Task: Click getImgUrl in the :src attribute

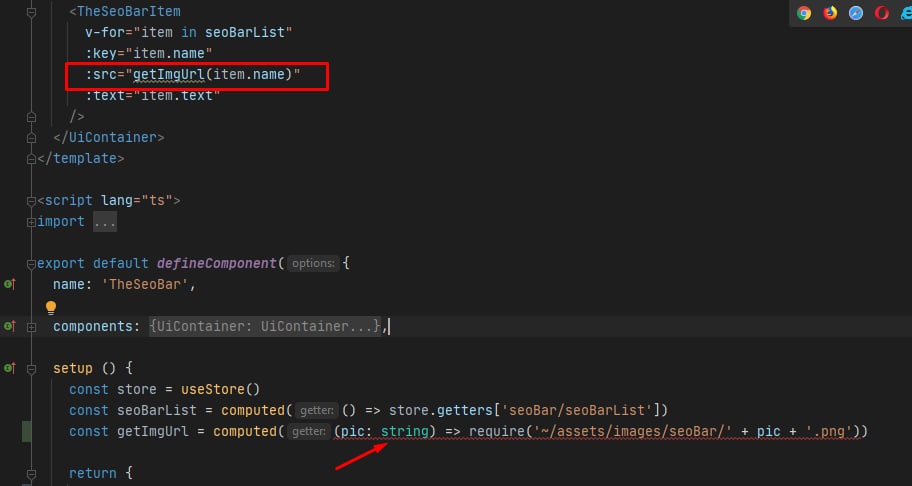Action: [169, 74]
